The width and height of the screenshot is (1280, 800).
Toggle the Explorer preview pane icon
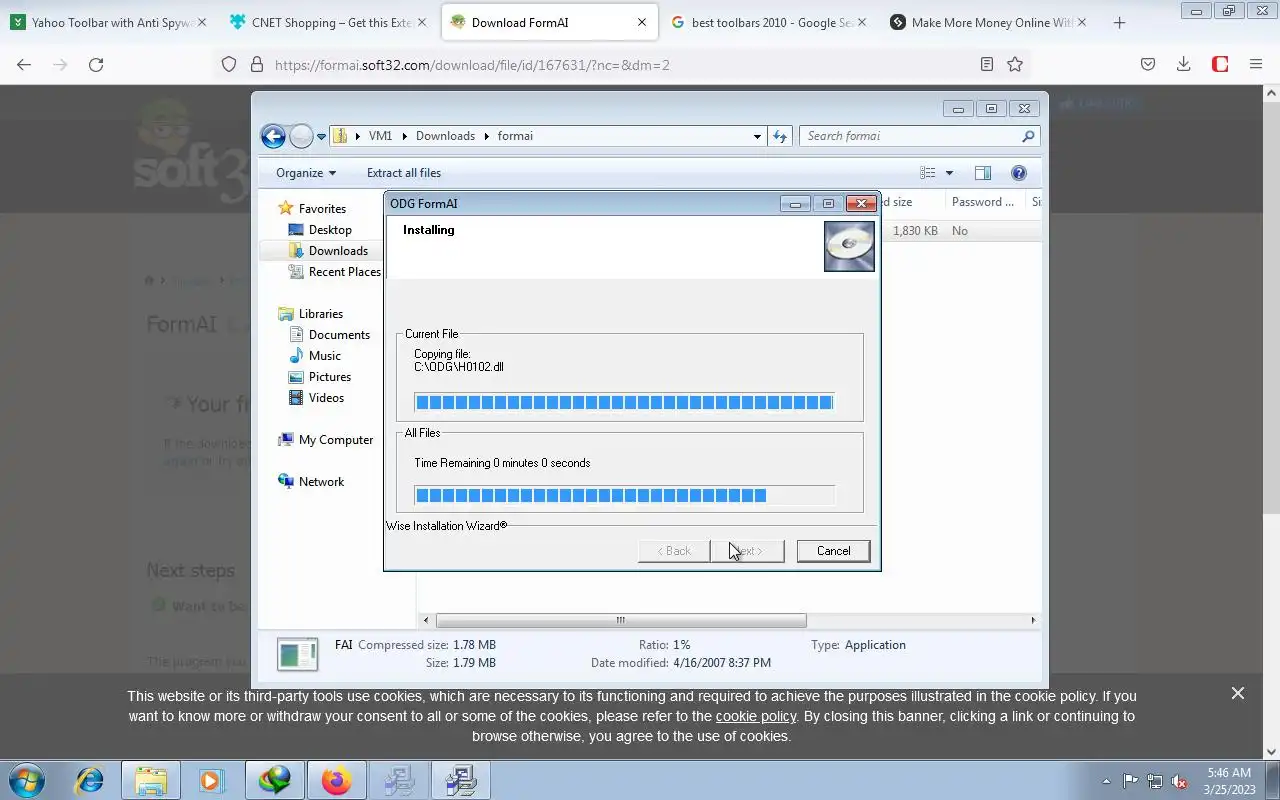tap(982, 172)
